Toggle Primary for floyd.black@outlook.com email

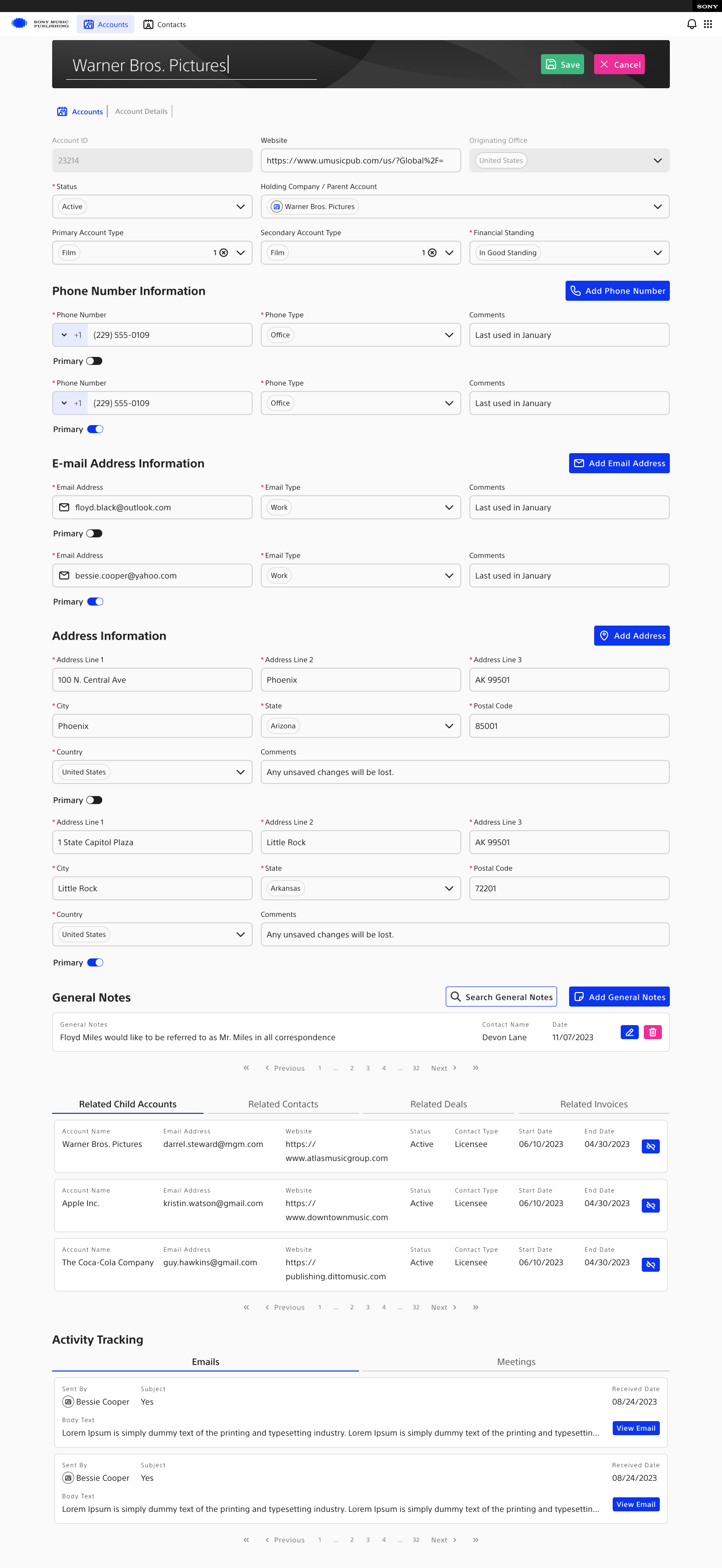pos(94,533)
